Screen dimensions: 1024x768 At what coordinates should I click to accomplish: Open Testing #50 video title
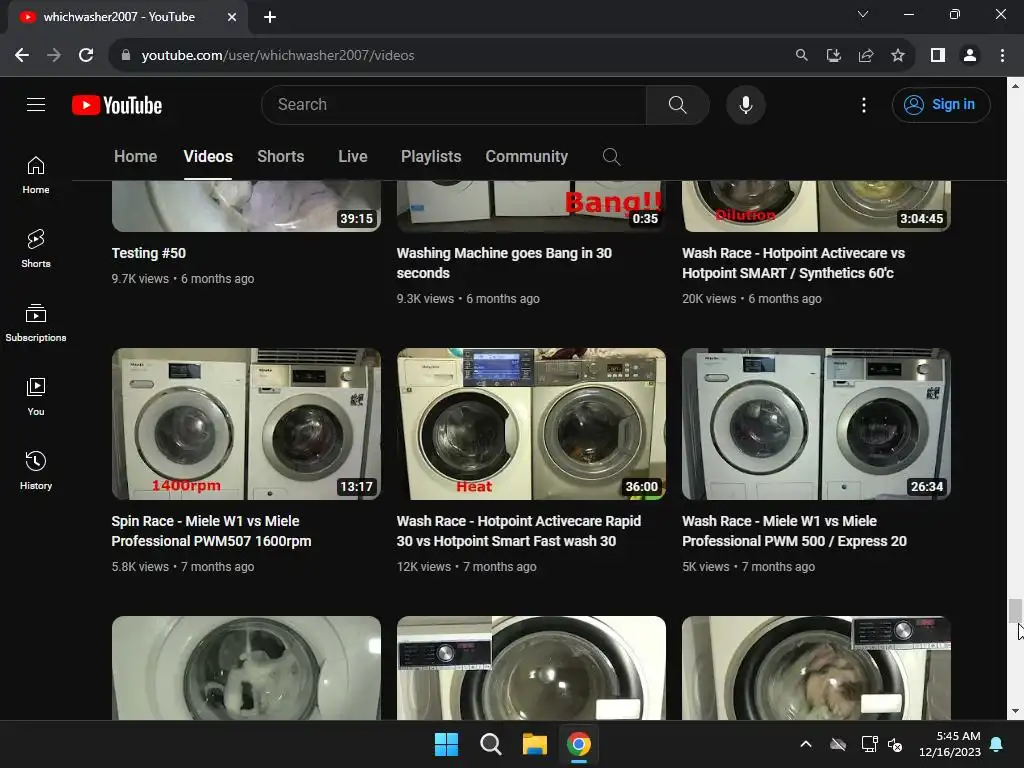[149, 253]
